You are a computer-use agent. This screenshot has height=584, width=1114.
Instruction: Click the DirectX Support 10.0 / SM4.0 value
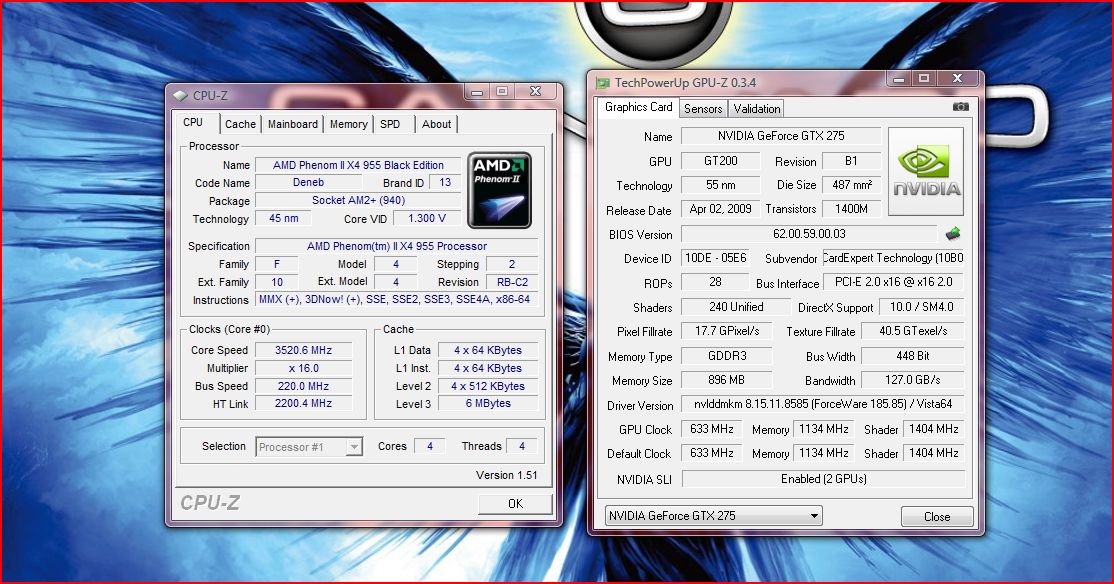tap(921, 307)
